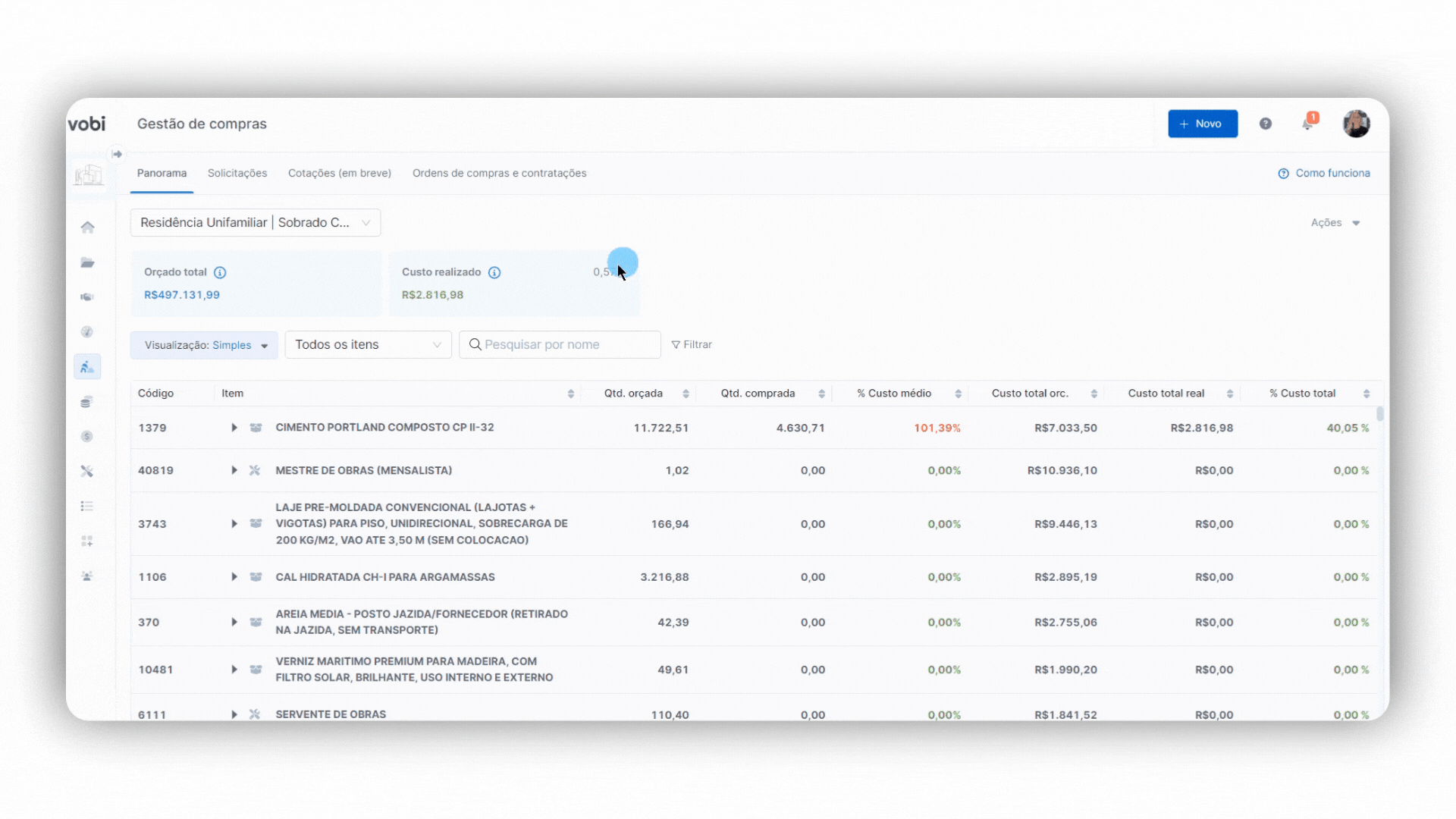The width and height of the screenshot is (1456, 819).
Task: Open the Residência Unifamiliar project dropdown
Action: pyautogui.click(x=256, y=222)
